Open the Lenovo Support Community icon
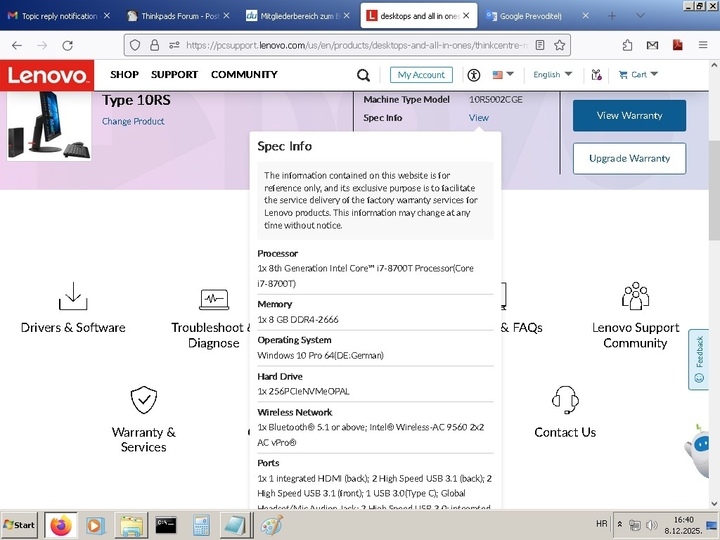This screenshot has height=540, width=720. click(x=635, y=296)
